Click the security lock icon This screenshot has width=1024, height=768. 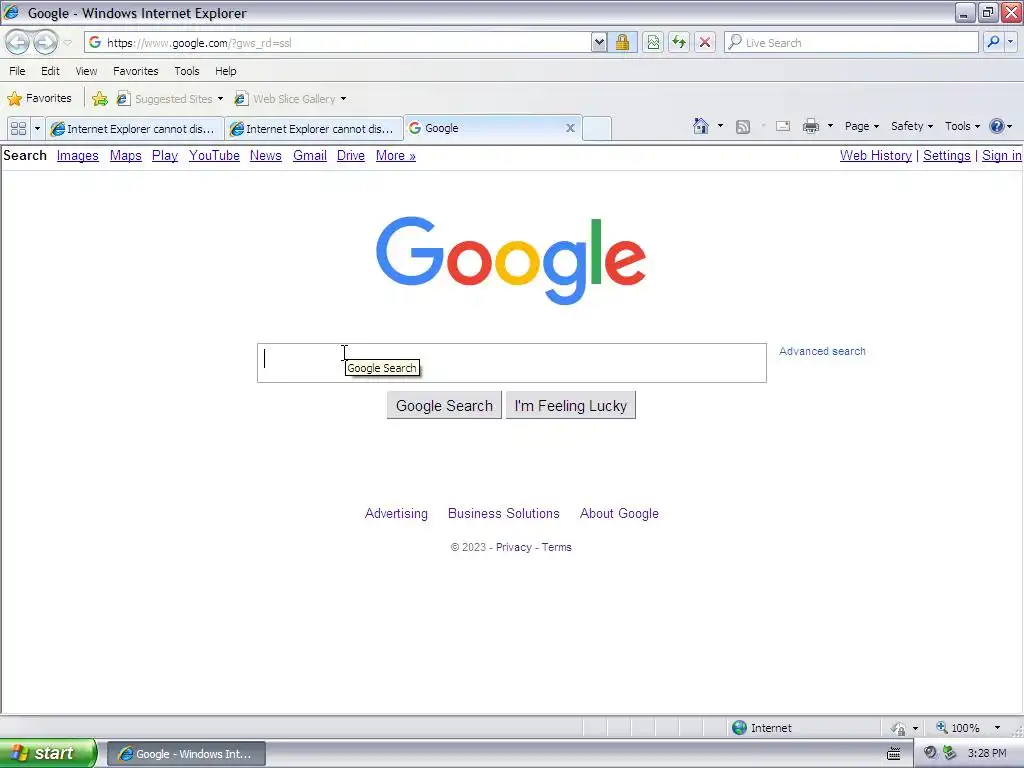click(622, 42)
